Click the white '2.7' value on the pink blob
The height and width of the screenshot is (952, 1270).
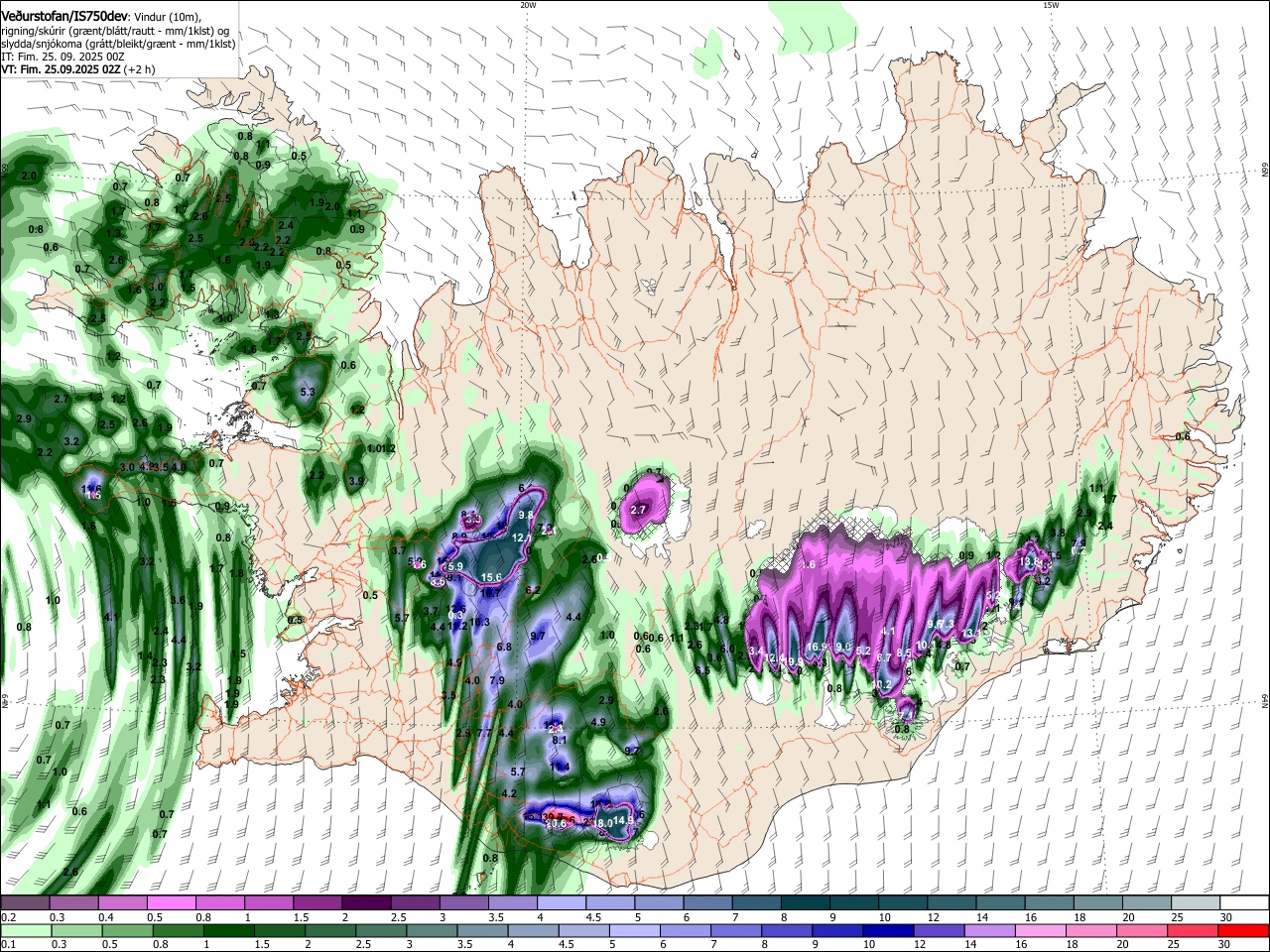[x=638, y=510]
